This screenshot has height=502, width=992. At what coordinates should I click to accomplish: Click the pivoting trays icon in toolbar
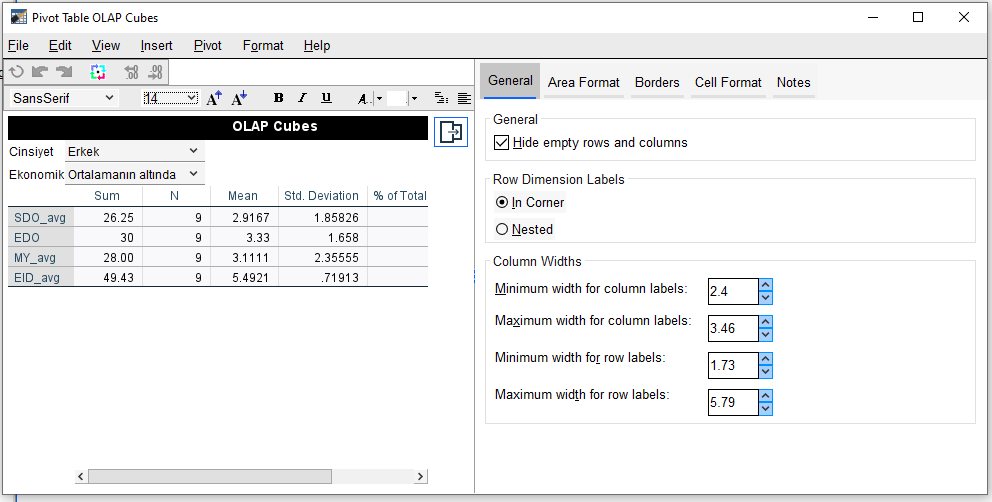click(x=97, y=72)
